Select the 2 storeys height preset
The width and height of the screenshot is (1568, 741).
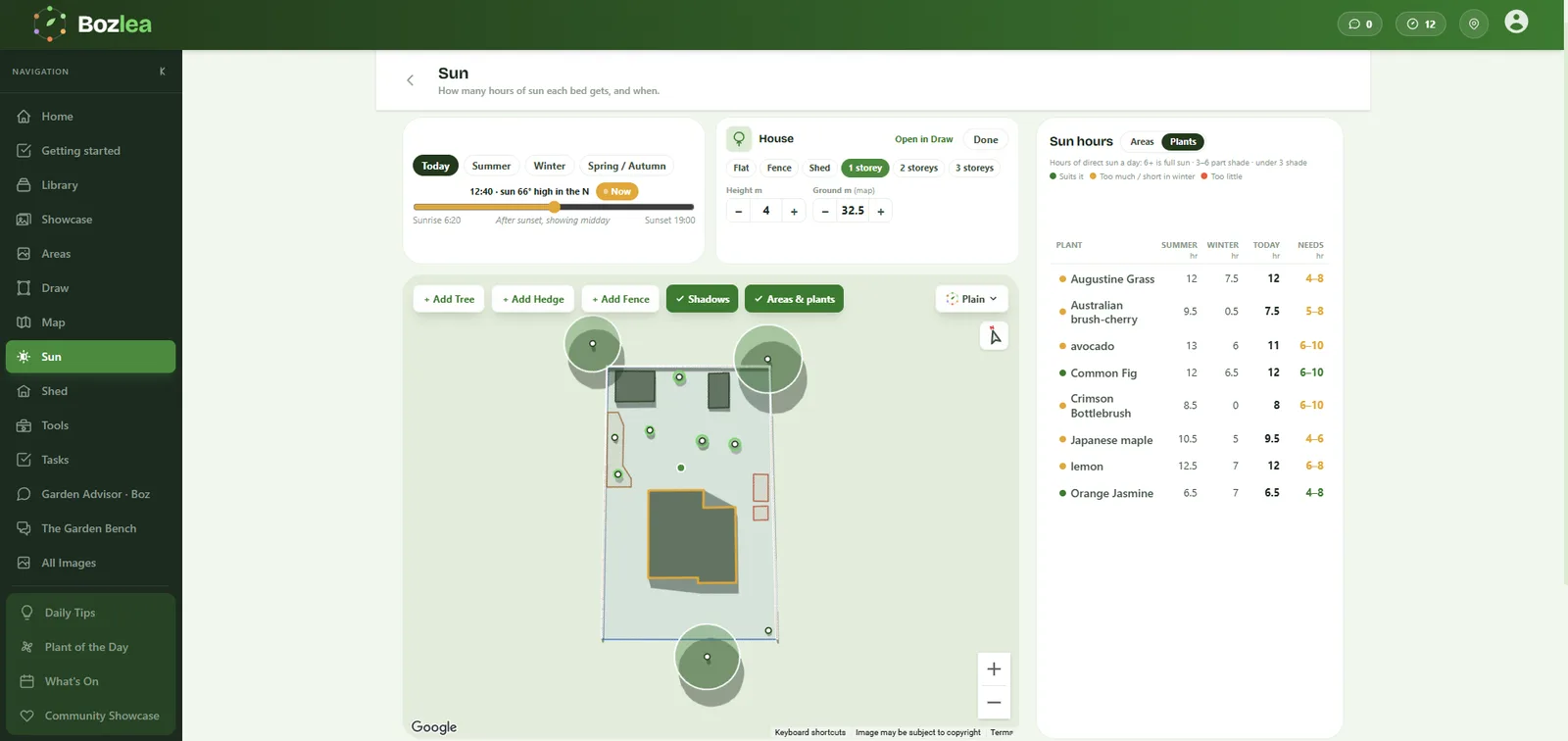point(919,168)
